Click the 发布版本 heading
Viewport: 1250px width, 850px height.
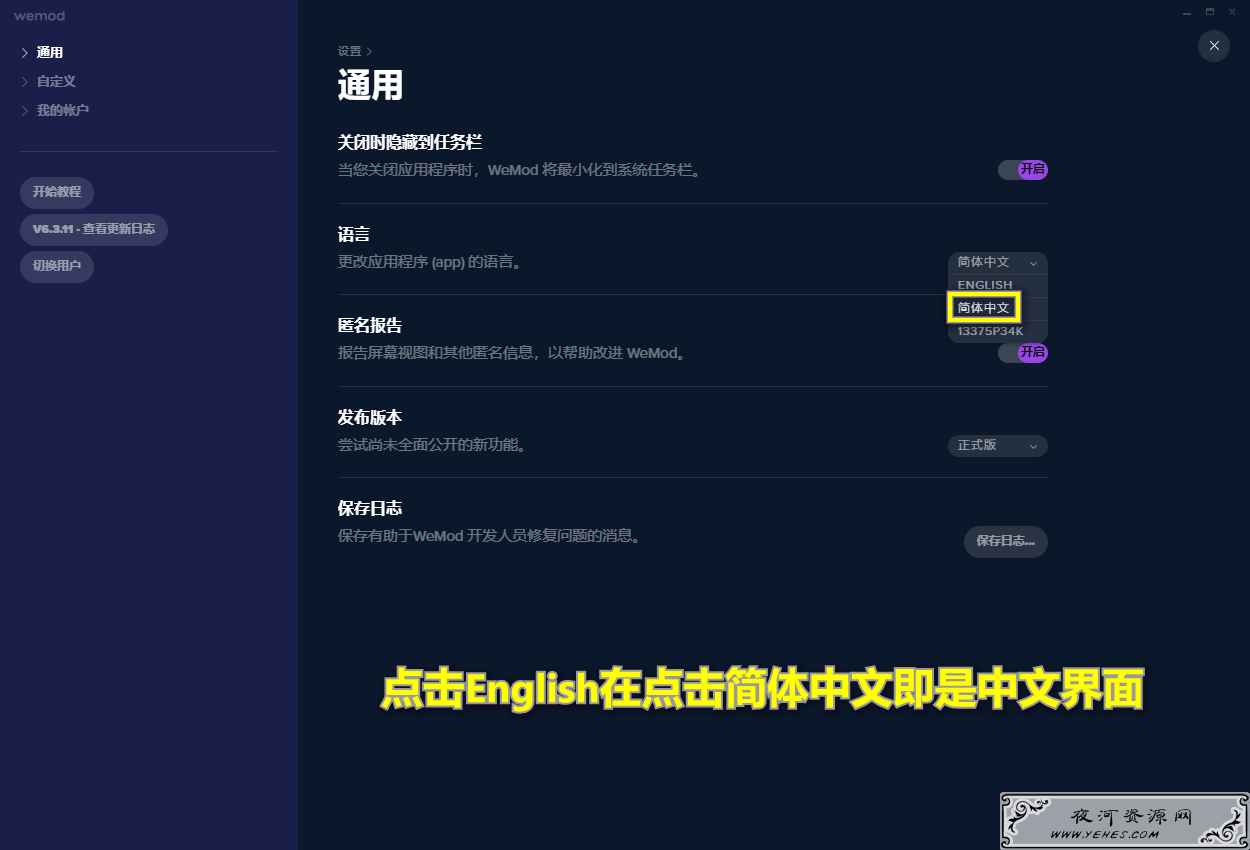(370, 417)
